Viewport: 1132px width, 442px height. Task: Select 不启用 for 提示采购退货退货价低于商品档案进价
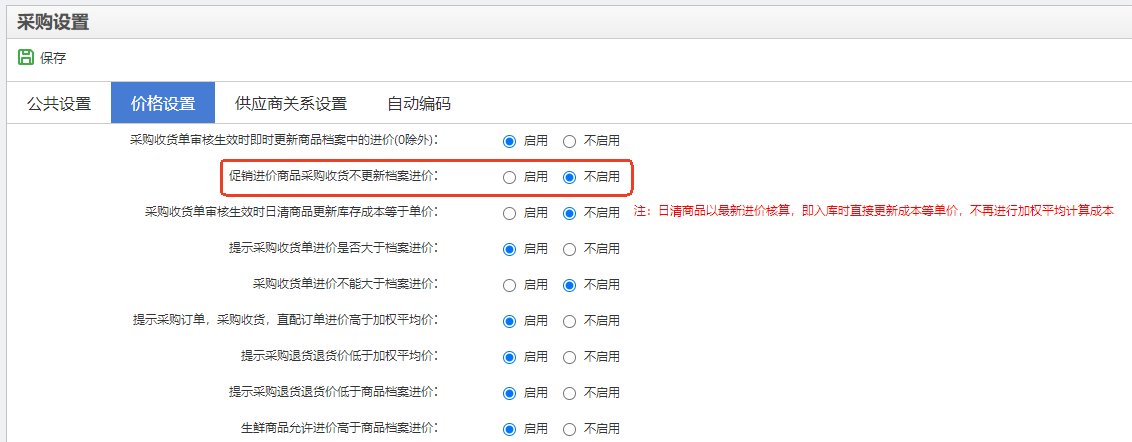click(x=570, y=393)
